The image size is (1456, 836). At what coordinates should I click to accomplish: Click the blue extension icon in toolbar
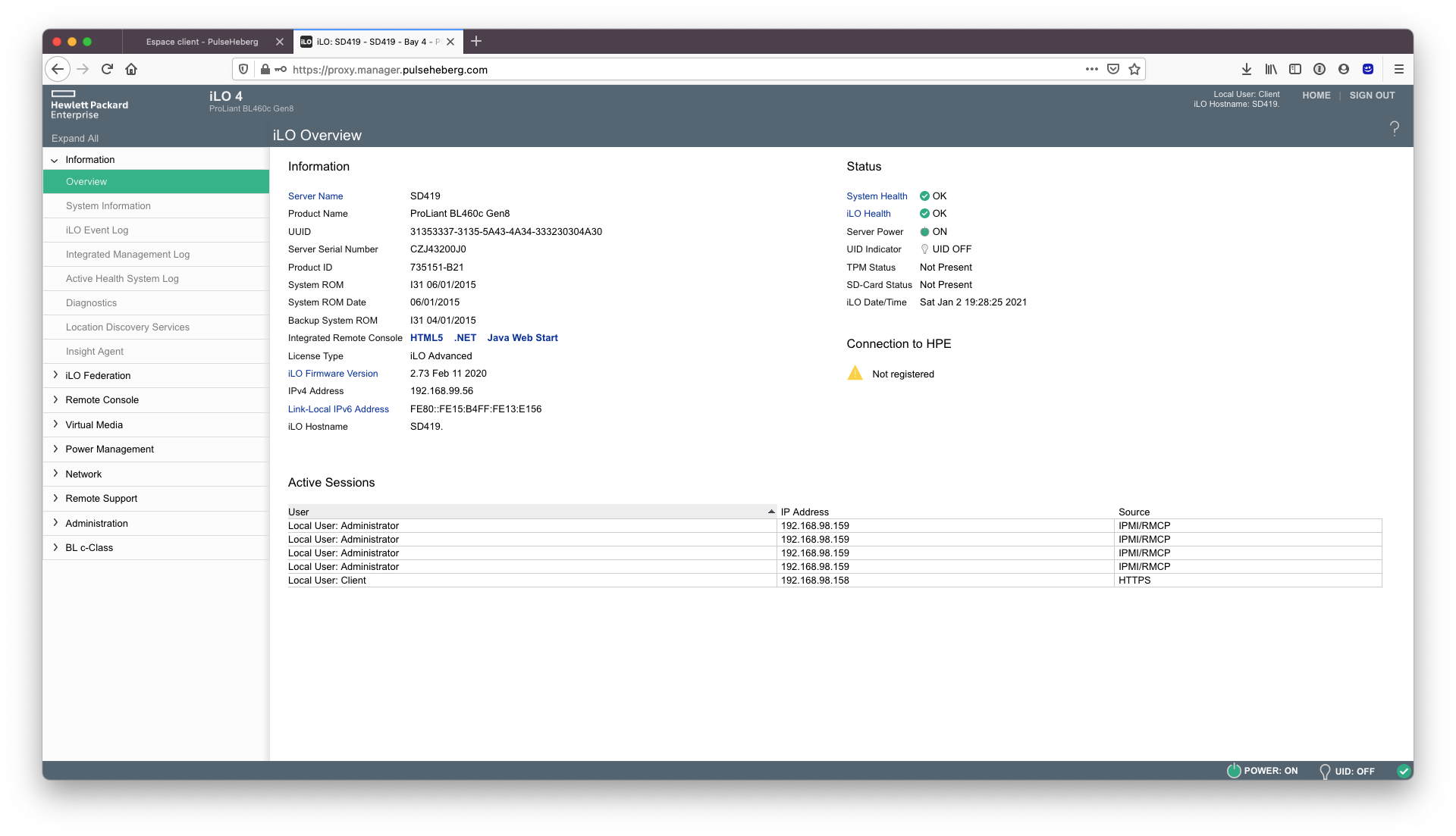point(1367,69)
